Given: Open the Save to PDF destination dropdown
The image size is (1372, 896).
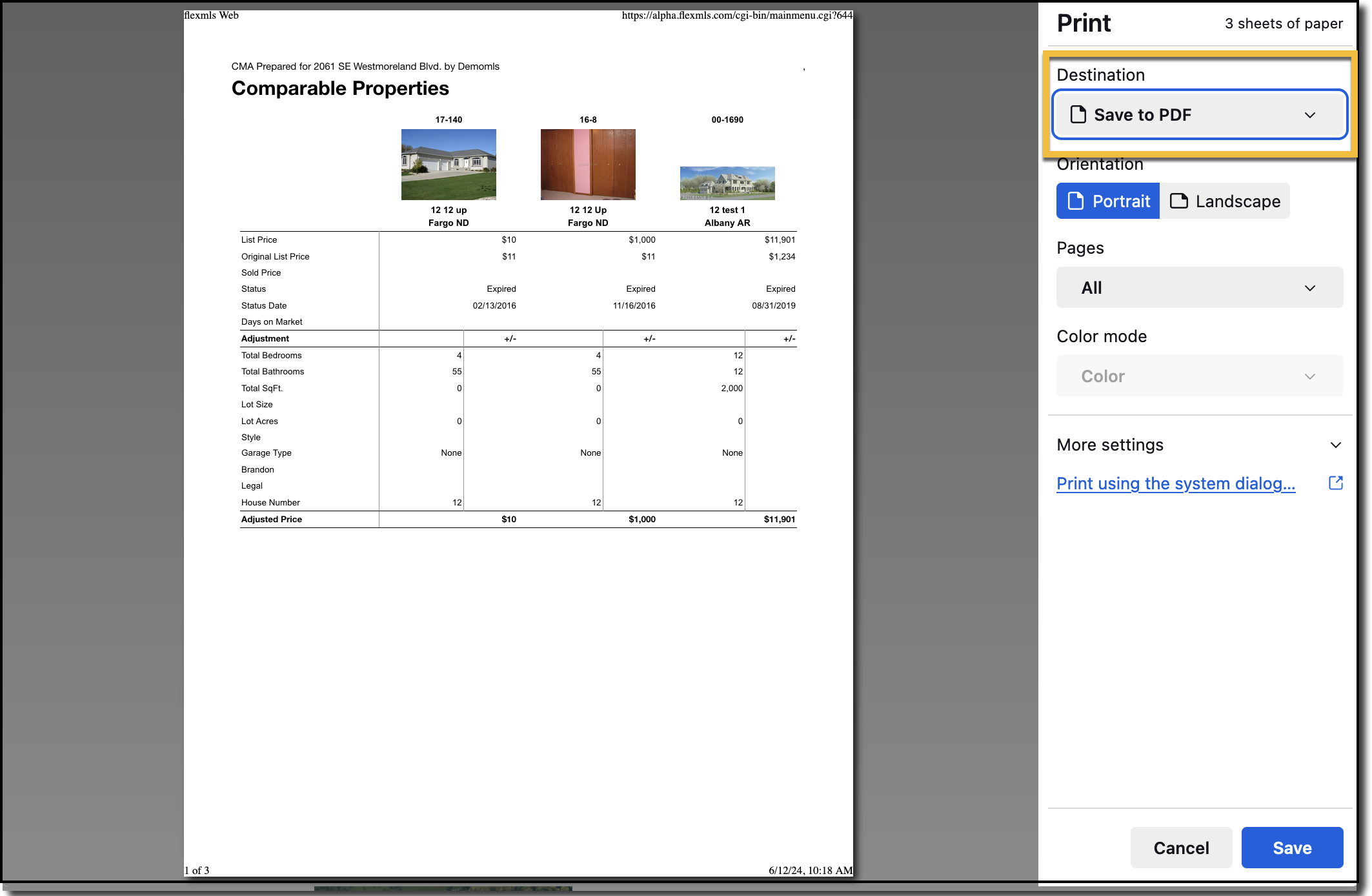Looking at the screenshot, I should (1199, 114).
